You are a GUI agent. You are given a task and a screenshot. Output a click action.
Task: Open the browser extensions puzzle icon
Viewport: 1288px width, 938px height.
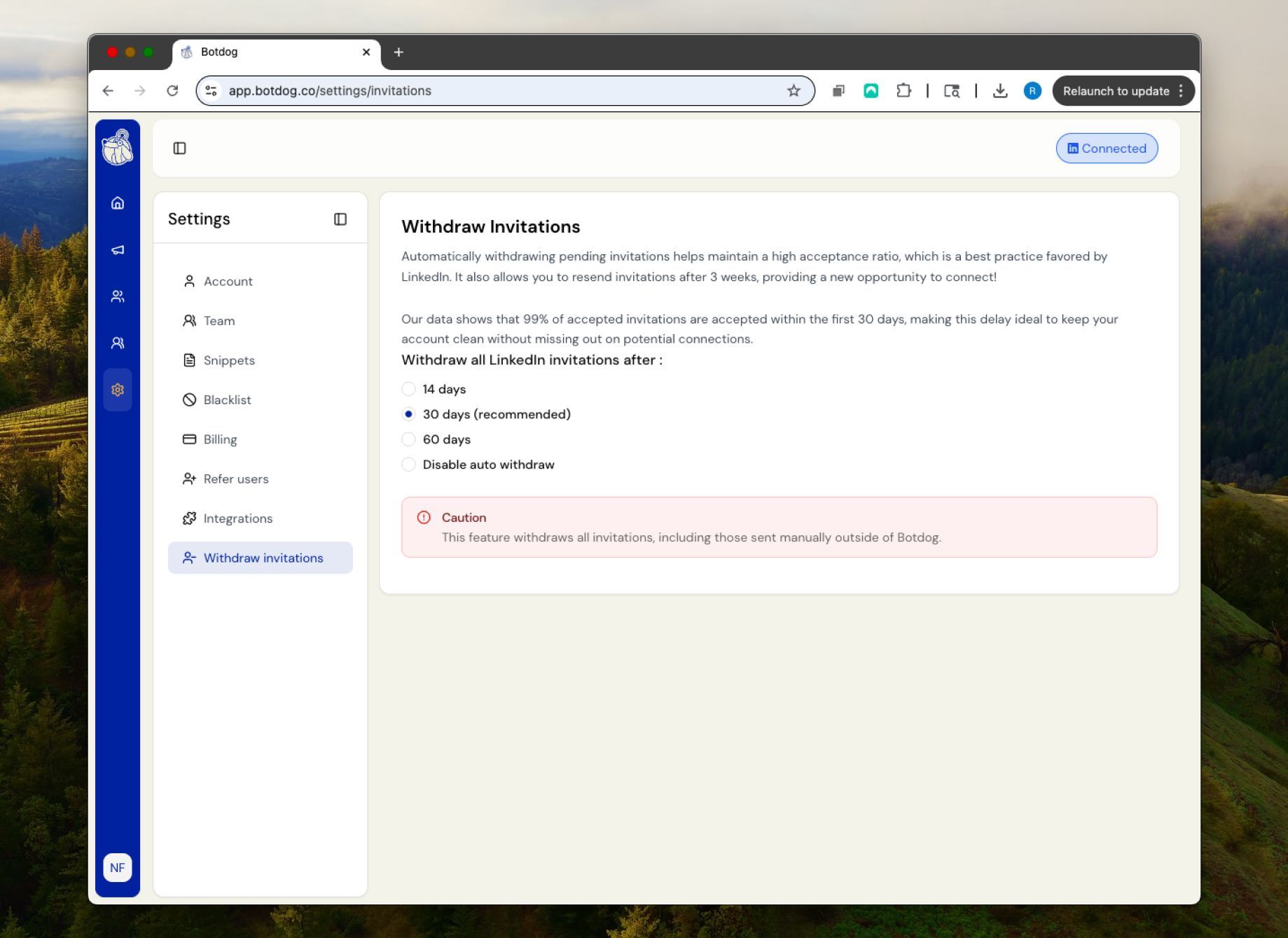click(903, 91)
